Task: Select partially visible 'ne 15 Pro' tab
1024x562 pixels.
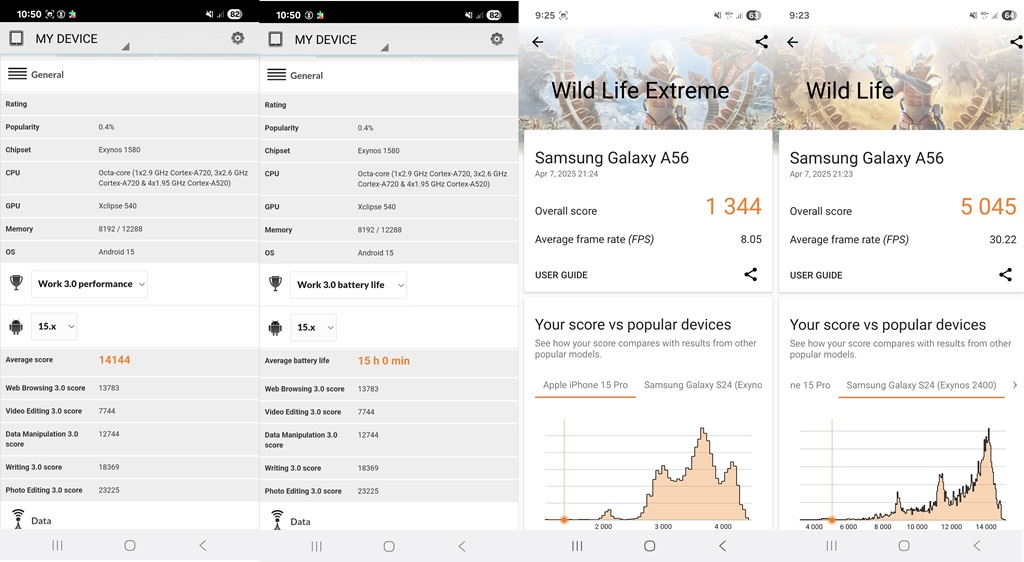Action: [x=810, y=385]
